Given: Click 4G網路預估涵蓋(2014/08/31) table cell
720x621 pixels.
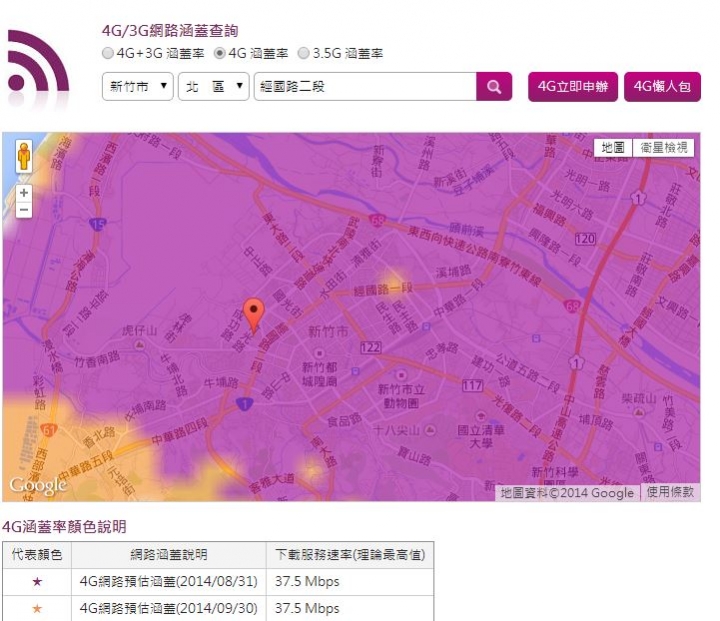Looking at the screenshot, I should (169, 581).
